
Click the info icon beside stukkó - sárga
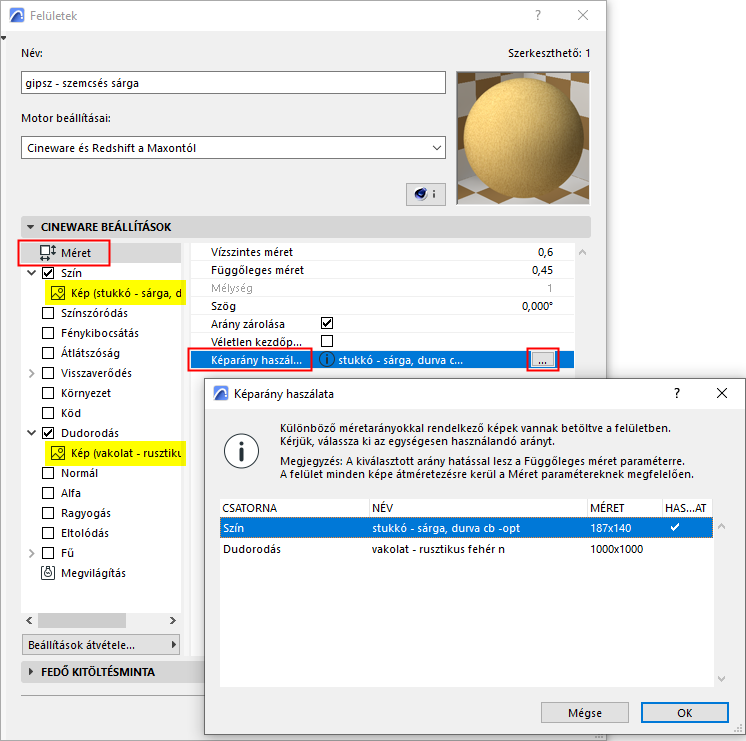click(x=326, y=360)
